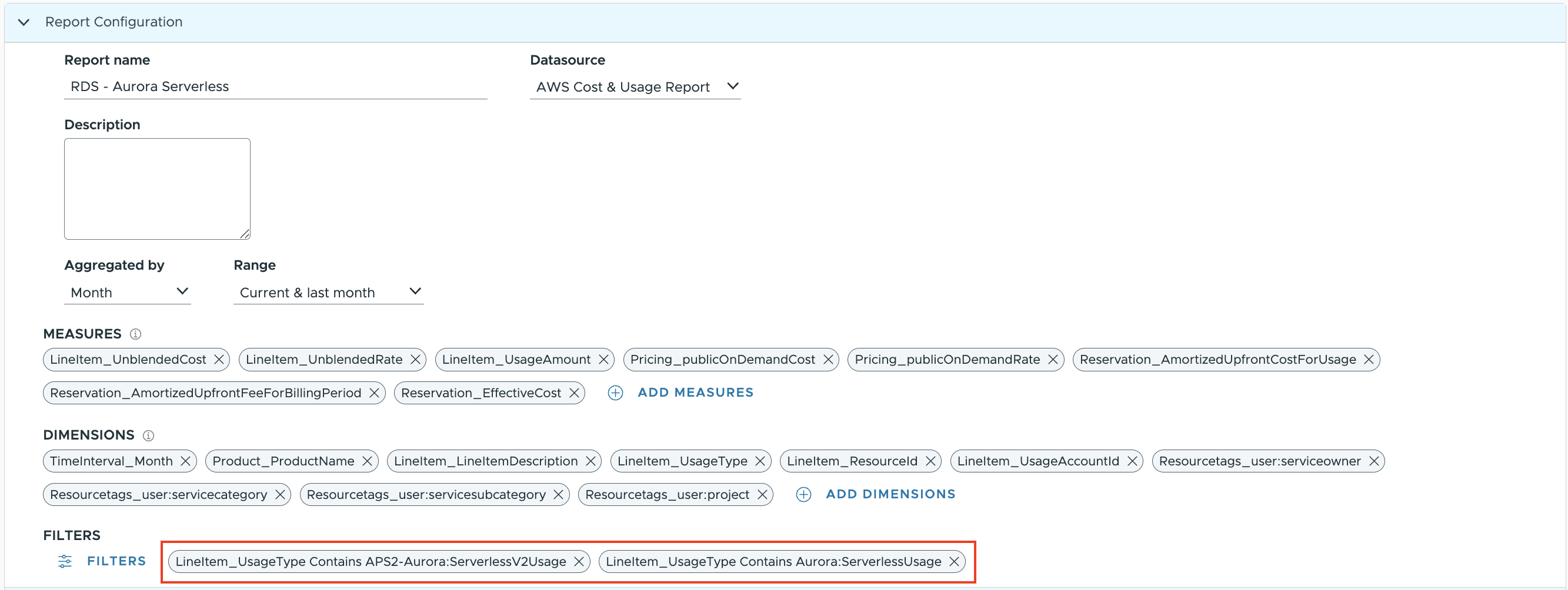Edit the Report name field
The height and width of the screenshot is (590, 1568).
[x=275, y=86]
